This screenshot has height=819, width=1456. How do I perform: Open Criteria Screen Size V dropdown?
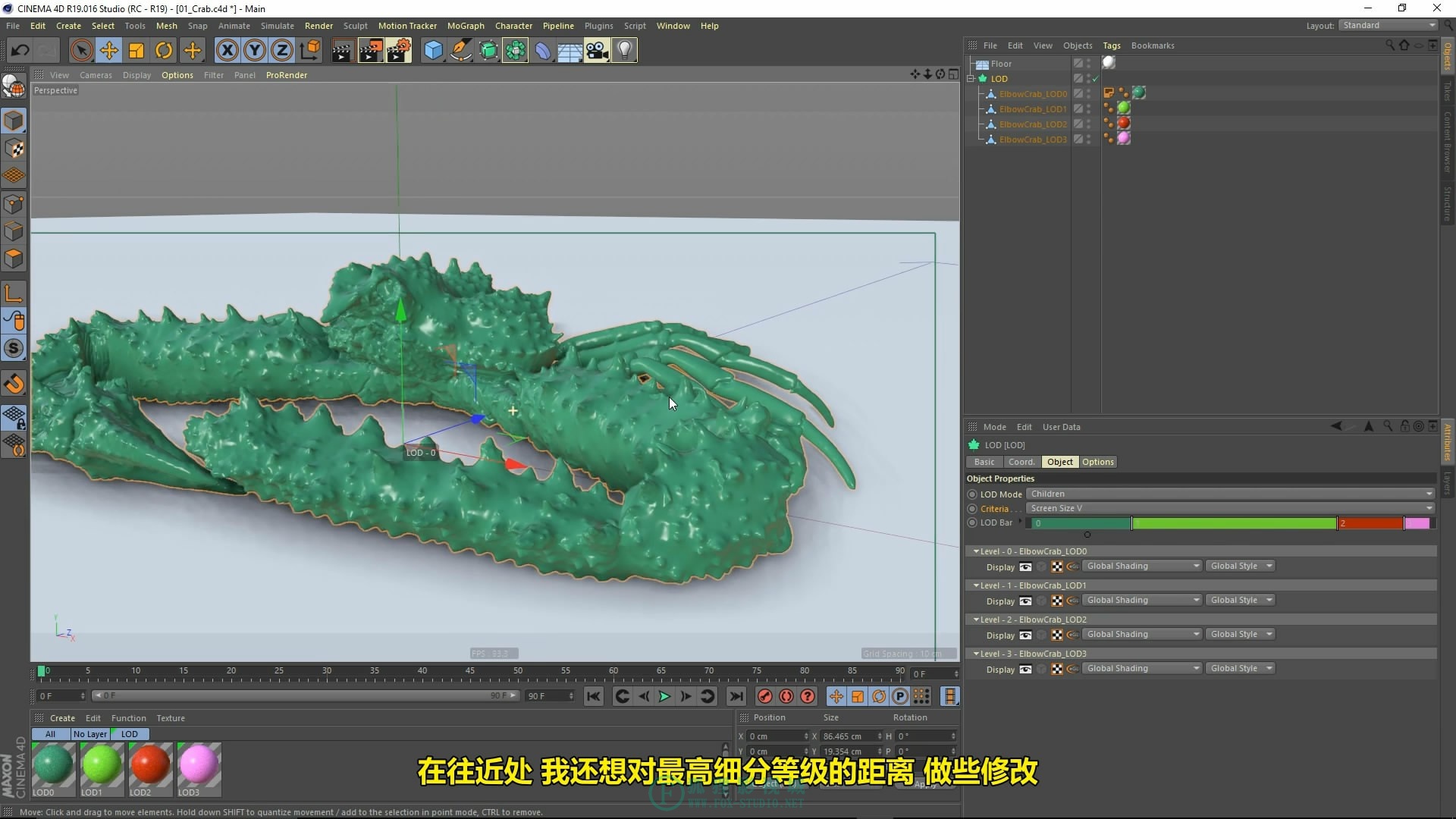click(x=1230, y=508)
